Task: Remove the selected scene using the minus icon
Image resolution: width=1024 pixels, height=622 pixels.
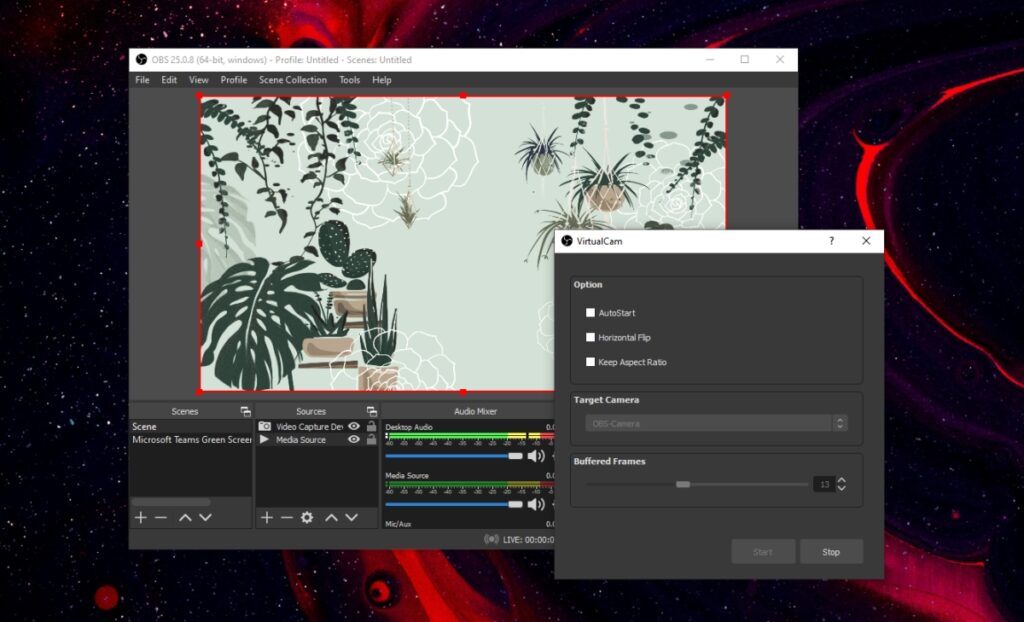Action: tap(160, 517)
